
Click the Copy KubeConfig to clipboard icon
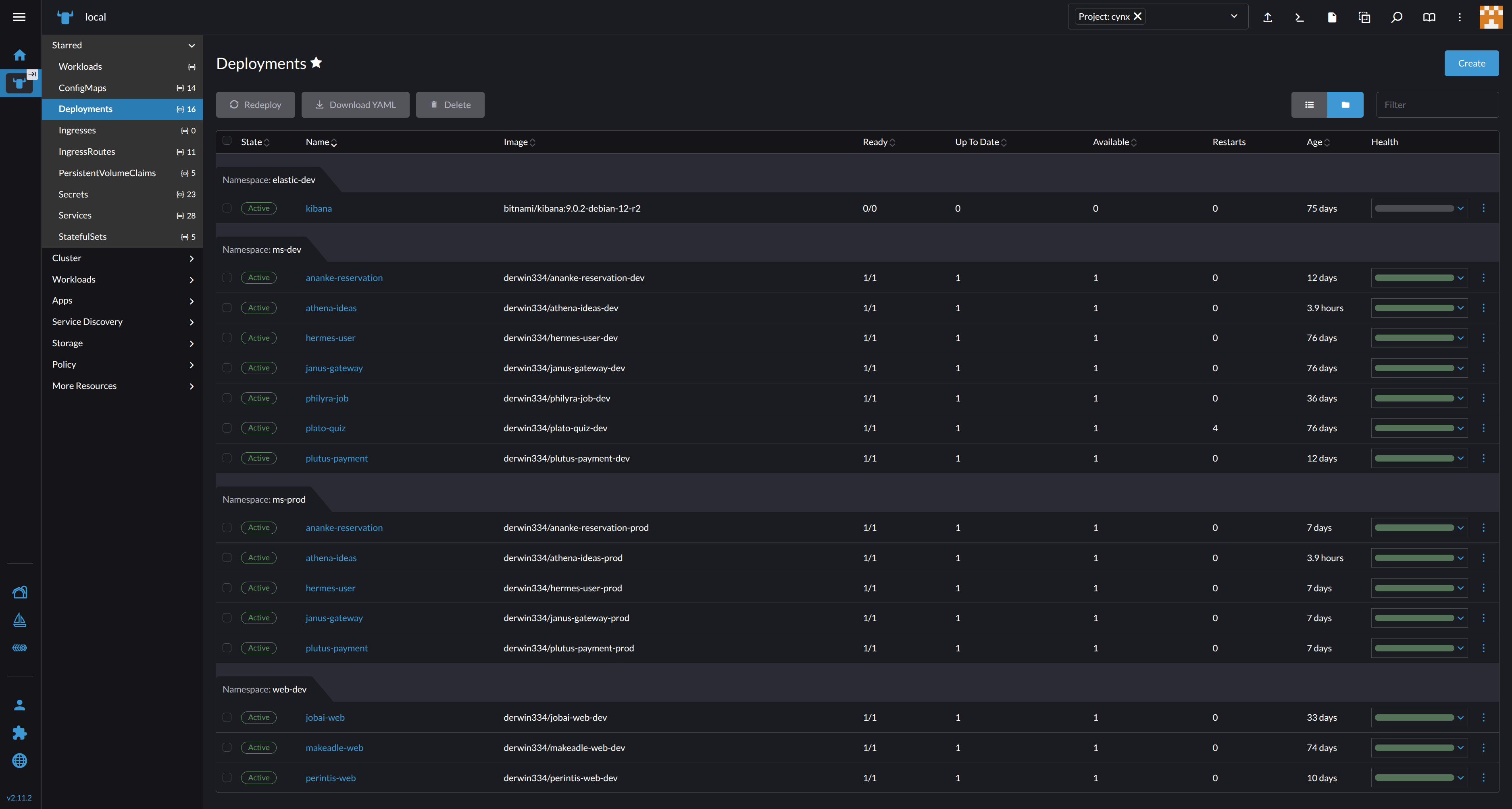click(1364, 17)
